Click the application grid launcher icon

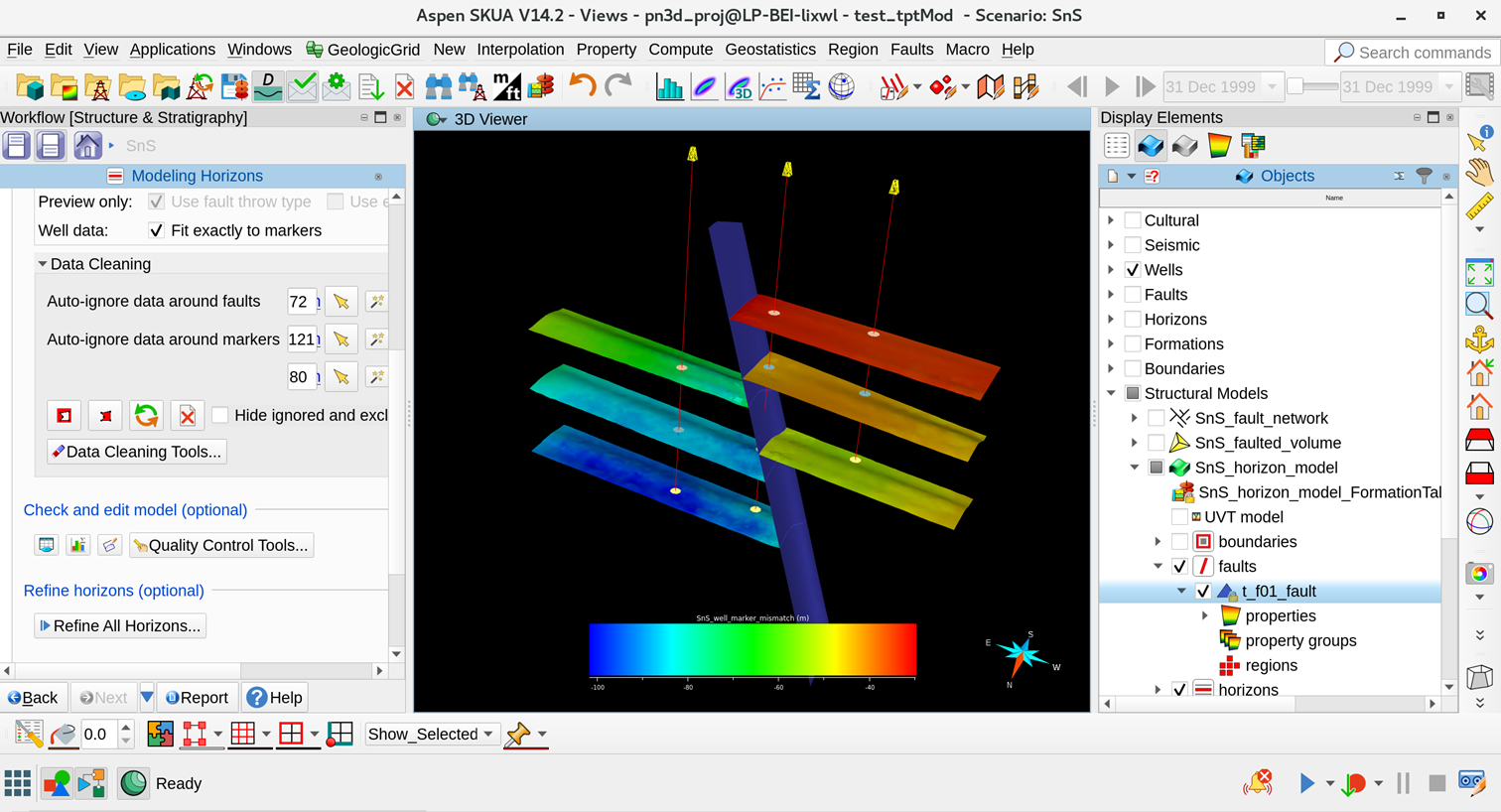pos(18,784)
